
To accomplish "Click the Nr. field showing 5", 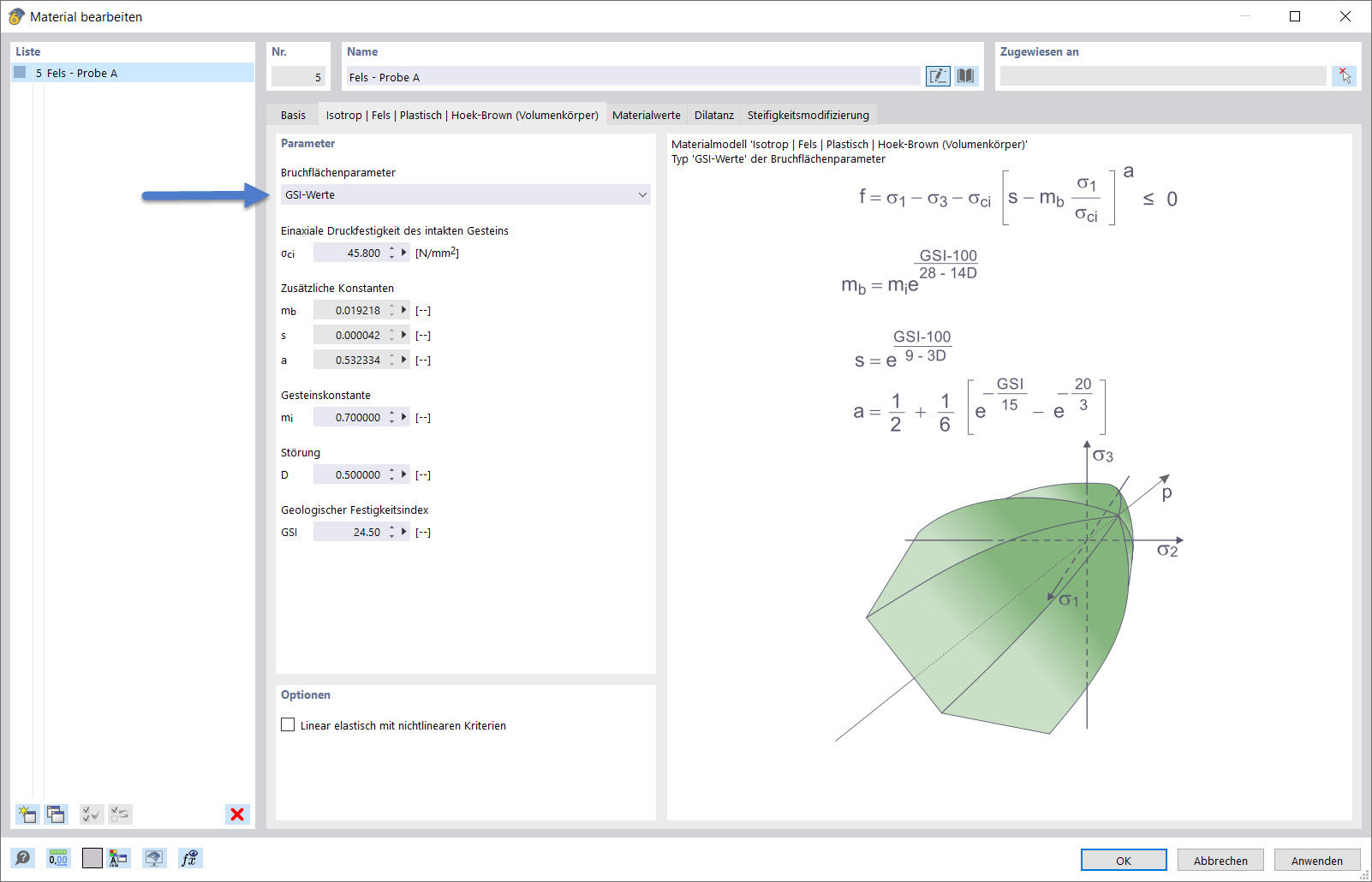I will tap(298, 77).
